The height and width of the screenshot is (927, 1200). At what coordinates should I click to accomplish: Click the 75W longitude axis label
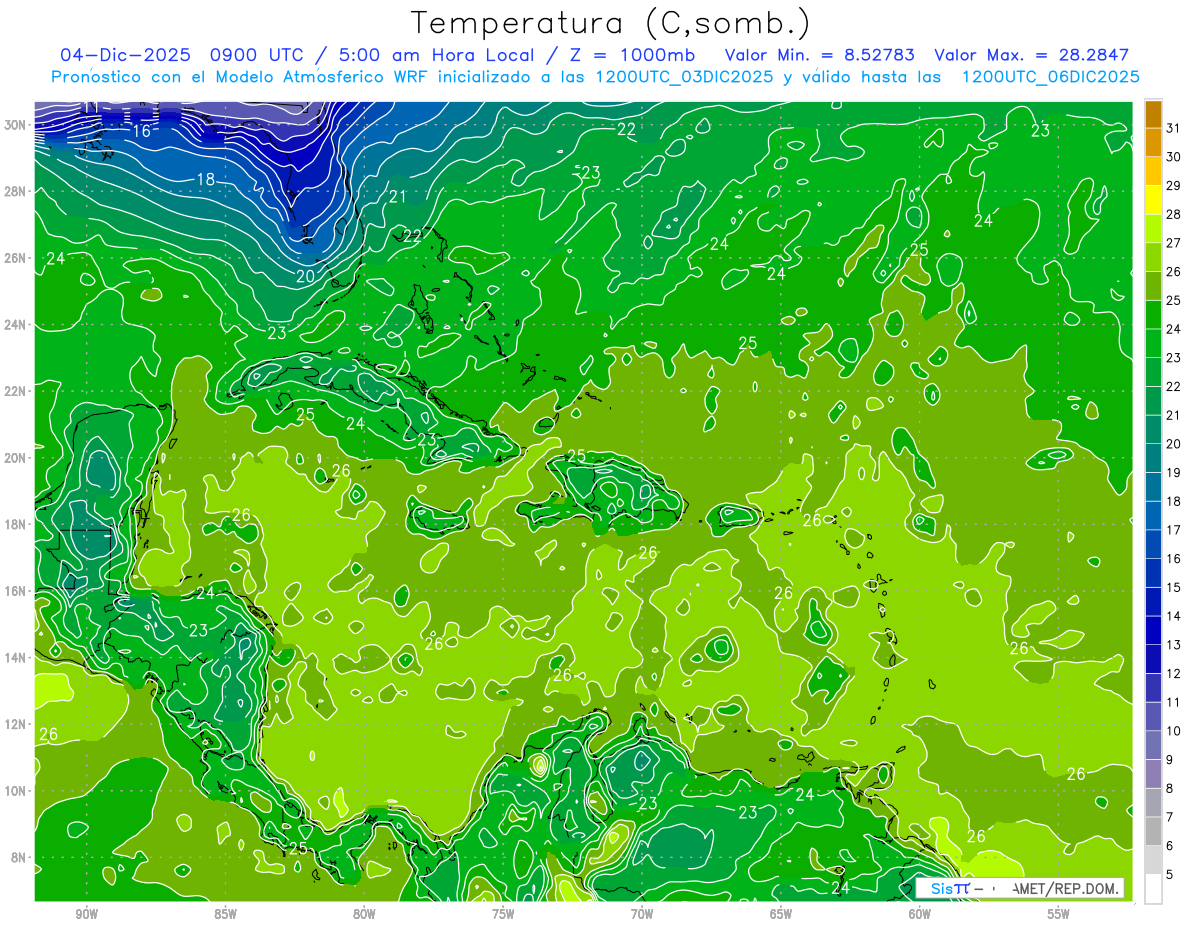point(503,915)
